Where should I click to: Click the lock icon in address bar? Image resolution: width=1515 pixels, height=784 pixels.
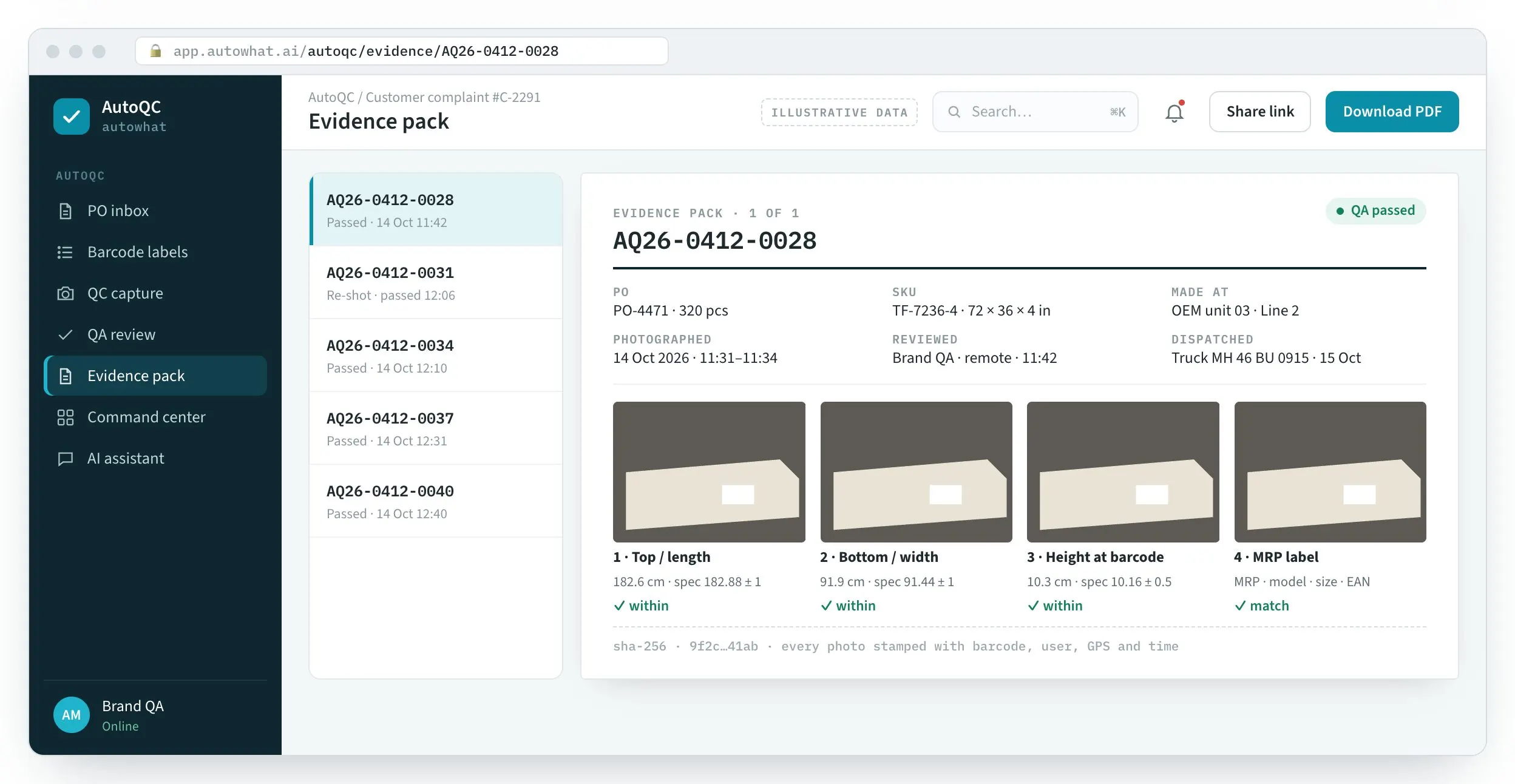[x=155, y=51]
